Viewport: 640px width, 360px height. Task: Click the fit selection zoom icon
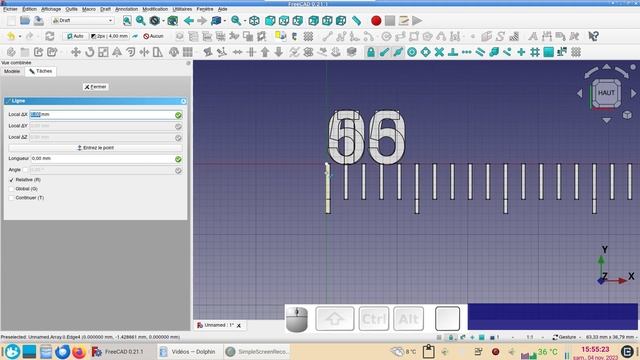140,20
